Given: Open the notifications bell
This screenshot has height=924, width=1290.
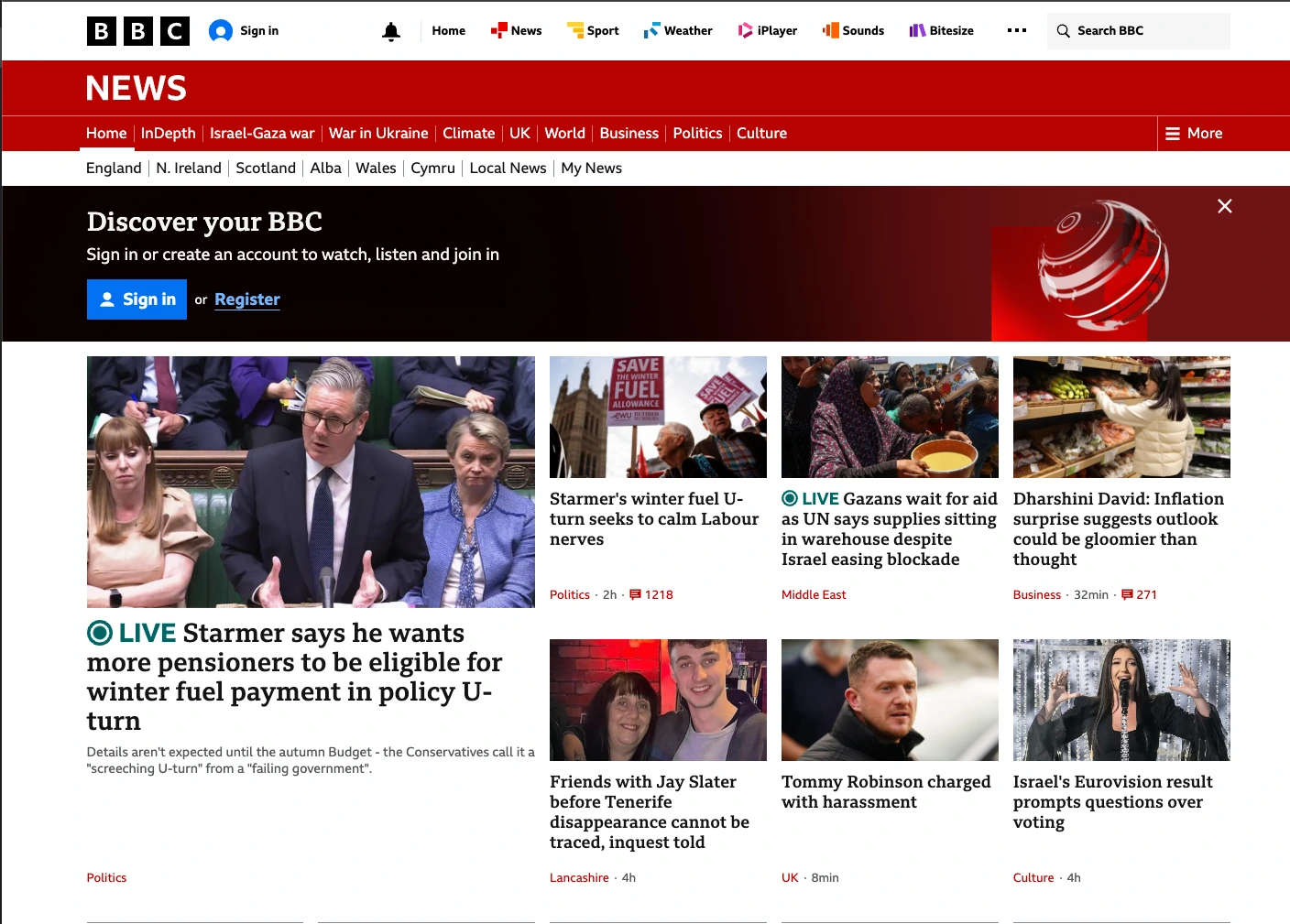Looking at the screenshot, I should [391, 31].
